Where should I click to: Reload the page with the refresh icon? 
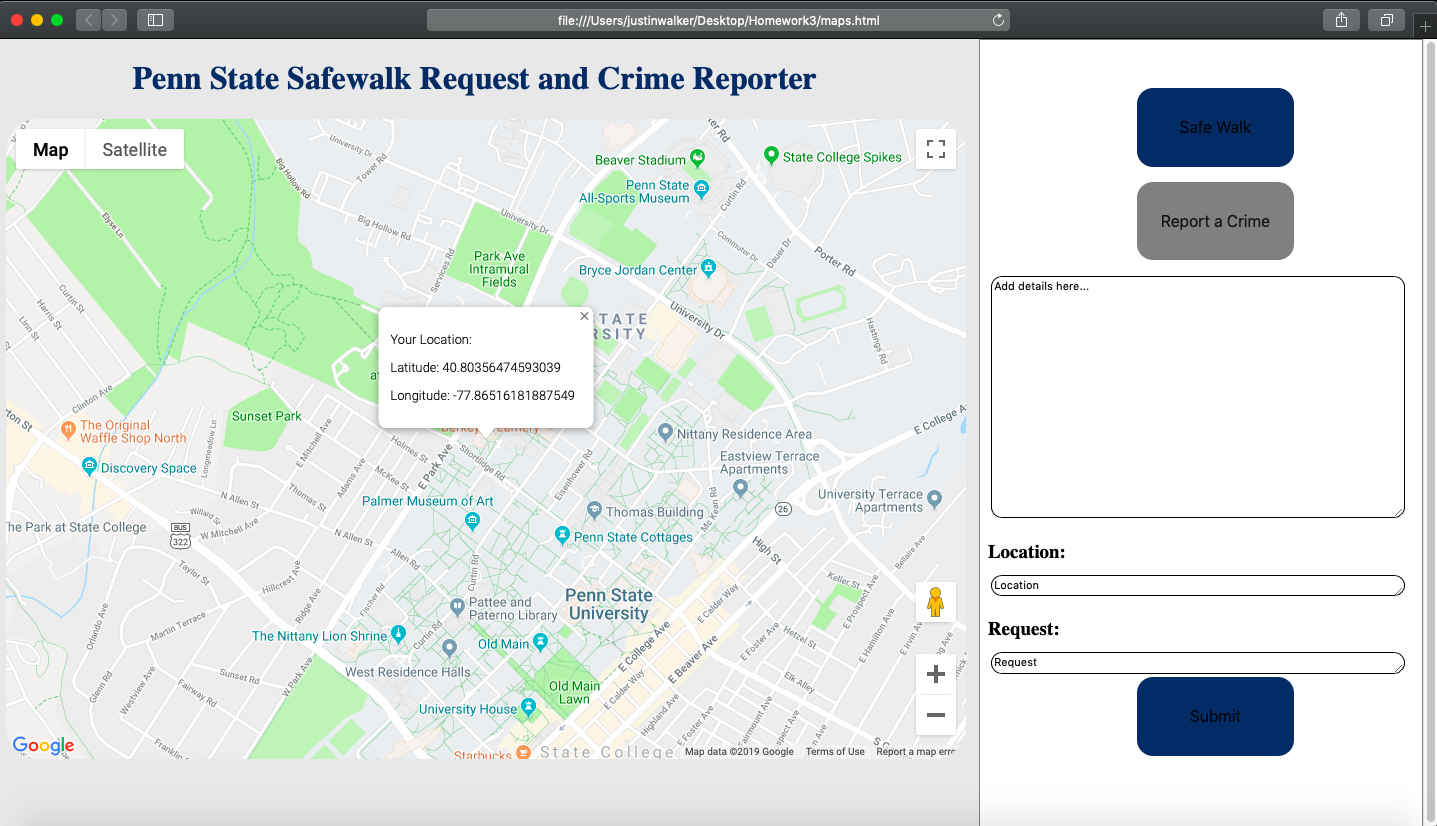[x=997, y=20]
